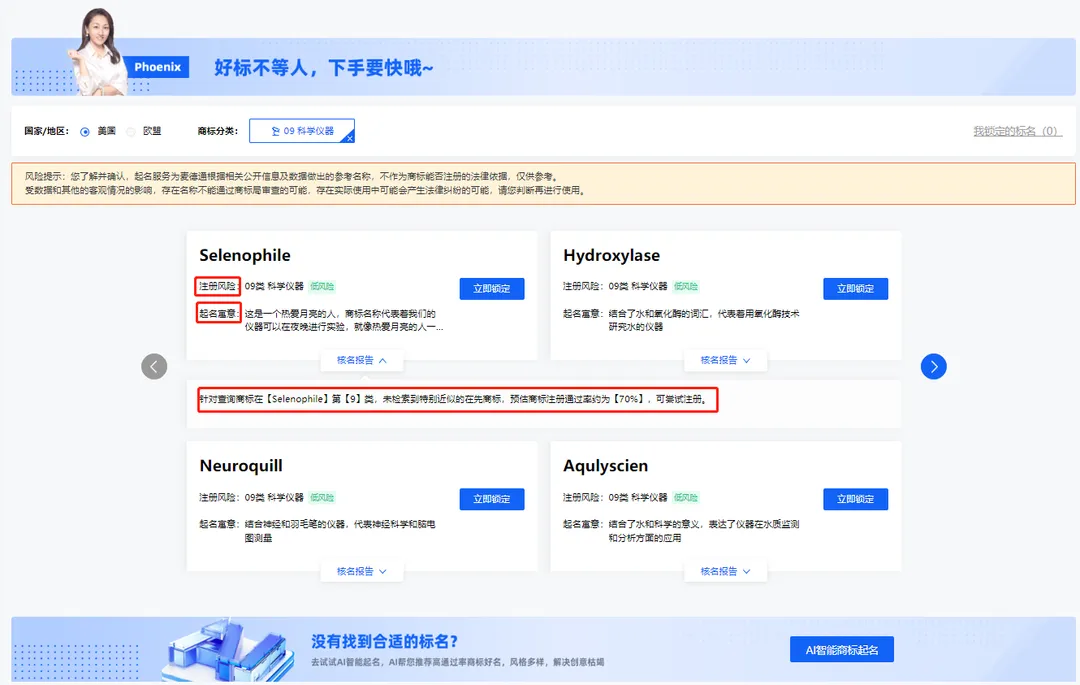Viewport: 1080px width, 685px height.
Task: Click the AI智能商标起名 button
Action: coord(842,650)
